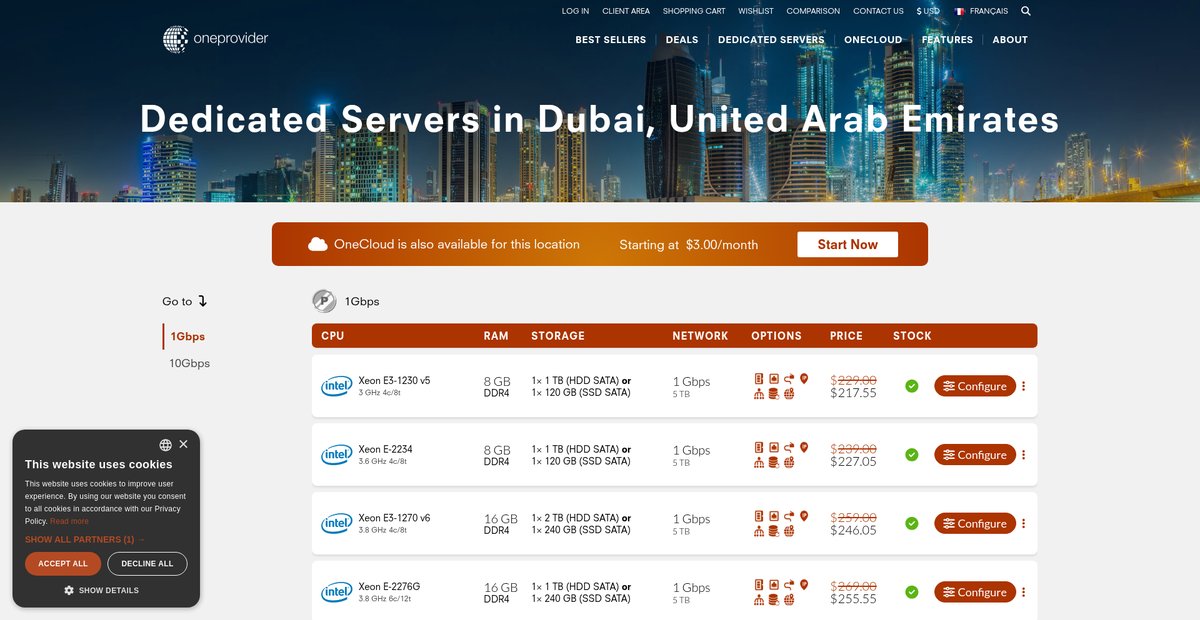1200x620 pixels.
Task: Decline all cookies
Action: click(147, 563)
